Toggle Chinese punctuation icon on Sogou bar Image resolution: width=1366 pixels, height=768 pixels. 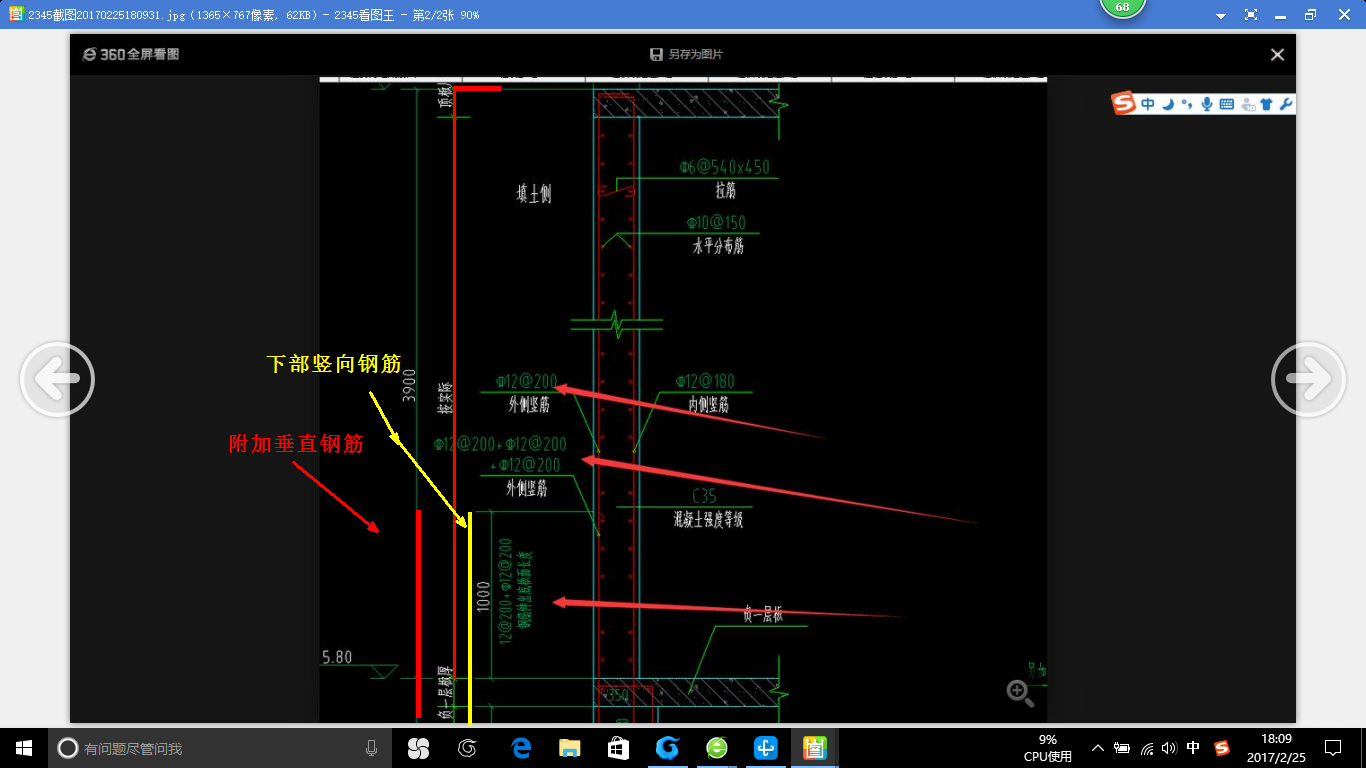point(1187,103)
